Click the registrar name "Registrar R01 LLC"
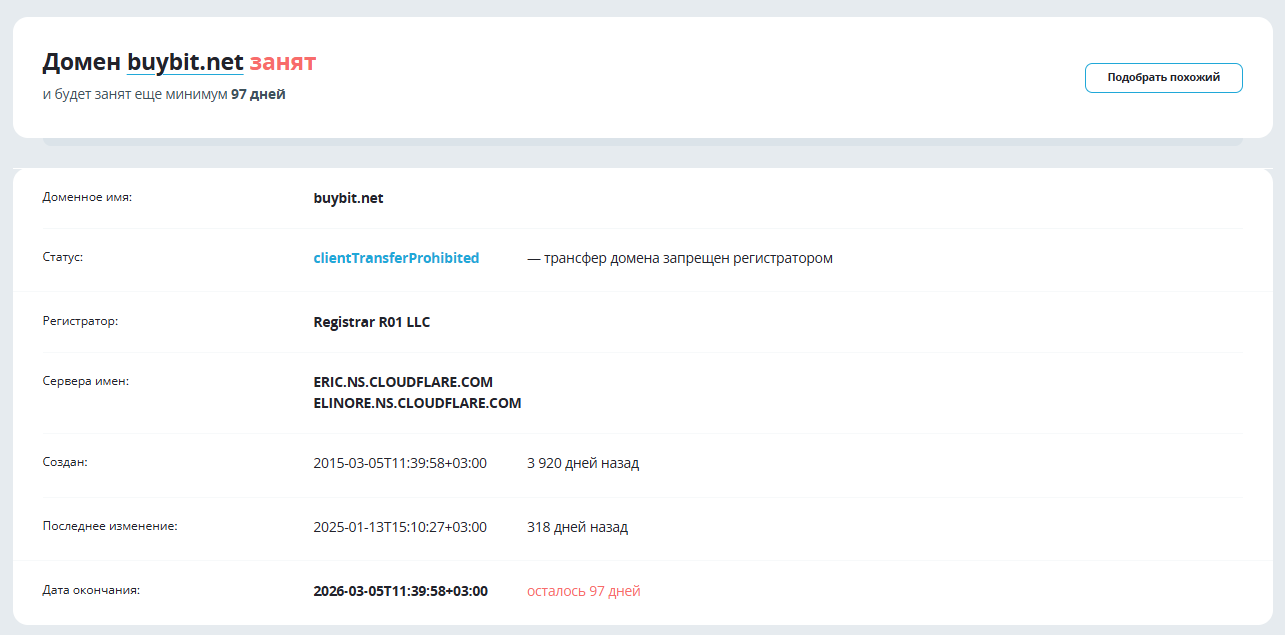Screen dimensions: 1285x635 [371, 322]
